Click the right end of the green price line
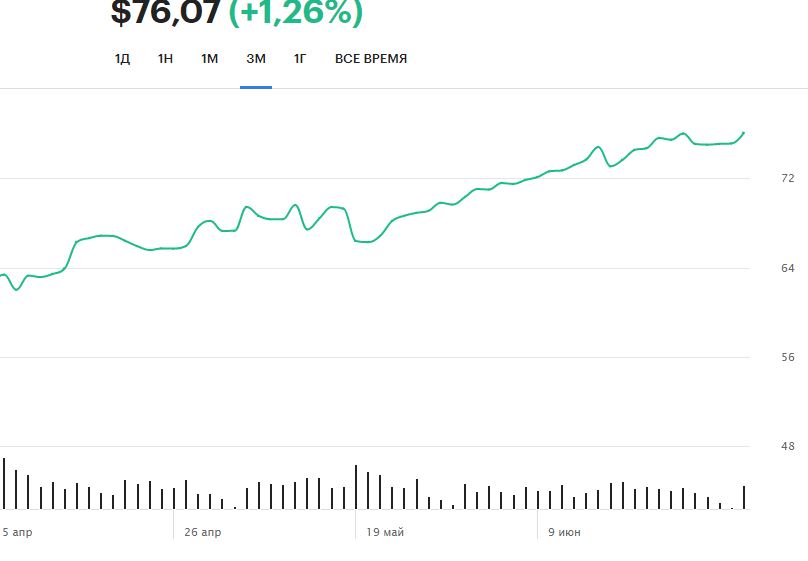Image resolution: width=808 pixels, height=561 pixels. pos(743,132)
